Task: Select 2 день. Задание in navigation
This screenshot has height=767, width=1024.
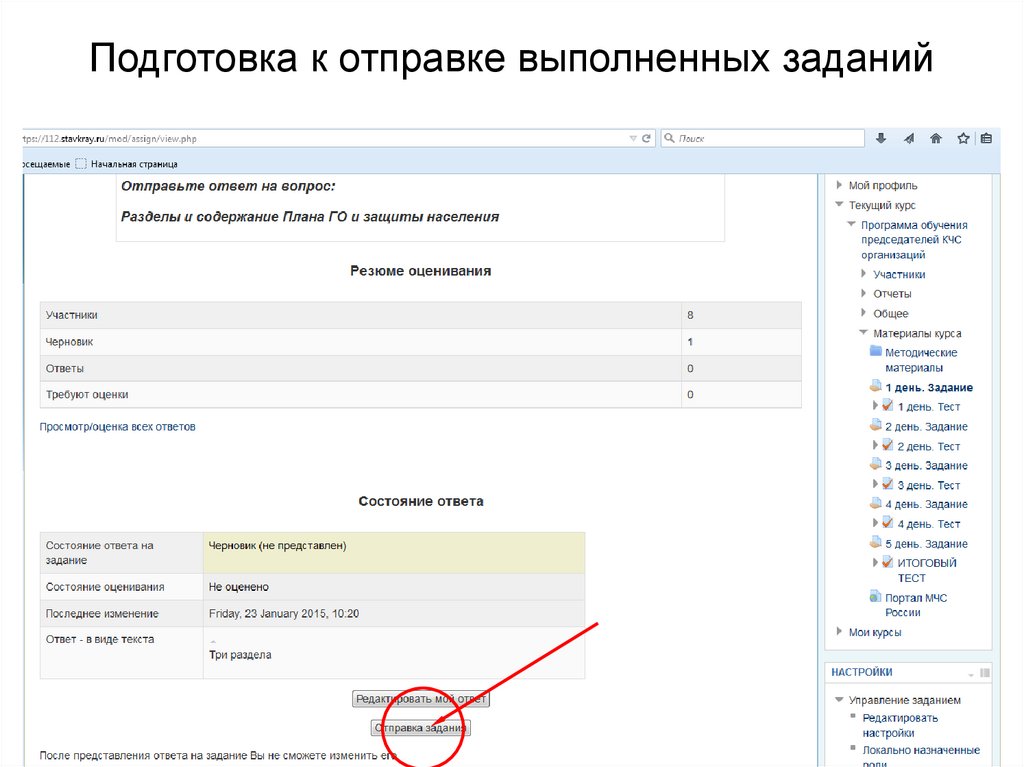Action: [x=926, y=427]
